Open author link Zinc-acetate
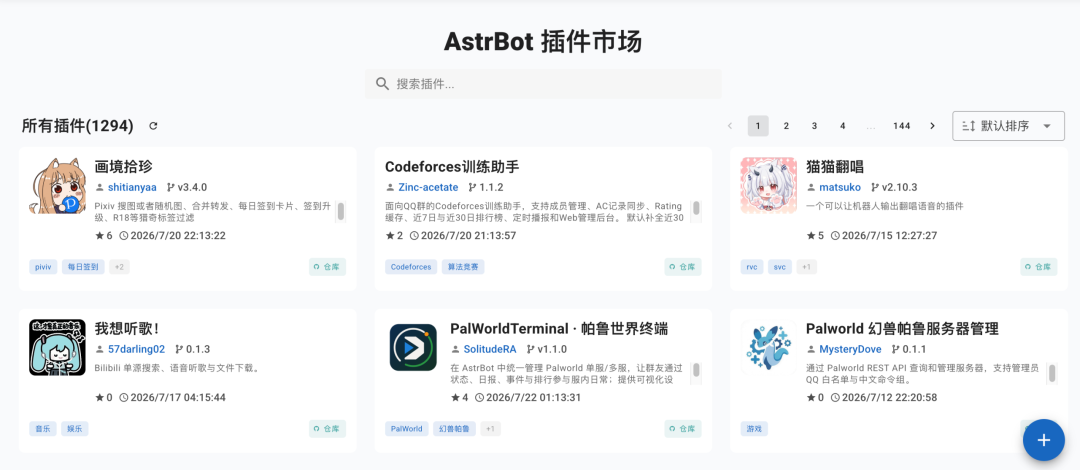 click(428, 187)
